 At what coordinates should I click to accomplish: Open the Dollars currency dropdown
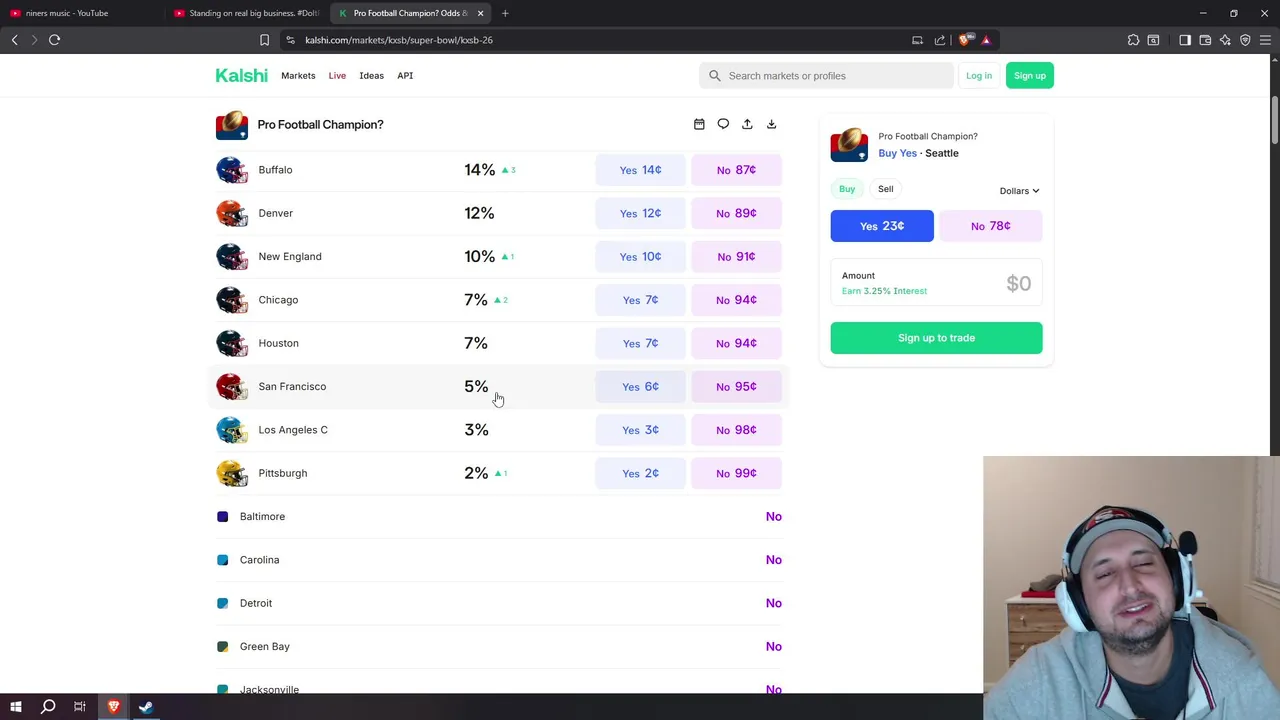1019,191
